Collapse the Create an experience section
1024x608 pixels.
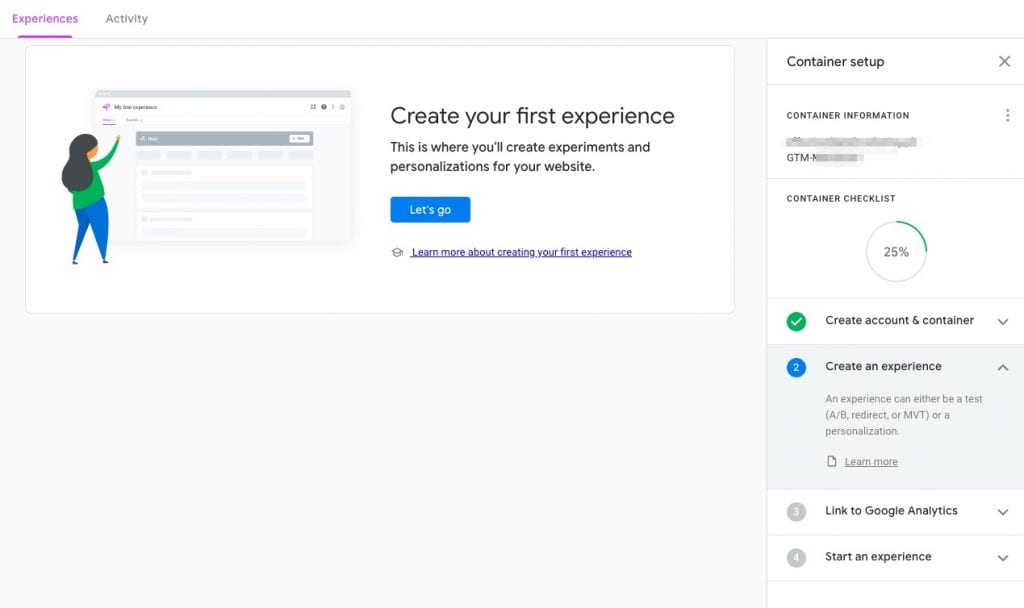coord(1003,366)
